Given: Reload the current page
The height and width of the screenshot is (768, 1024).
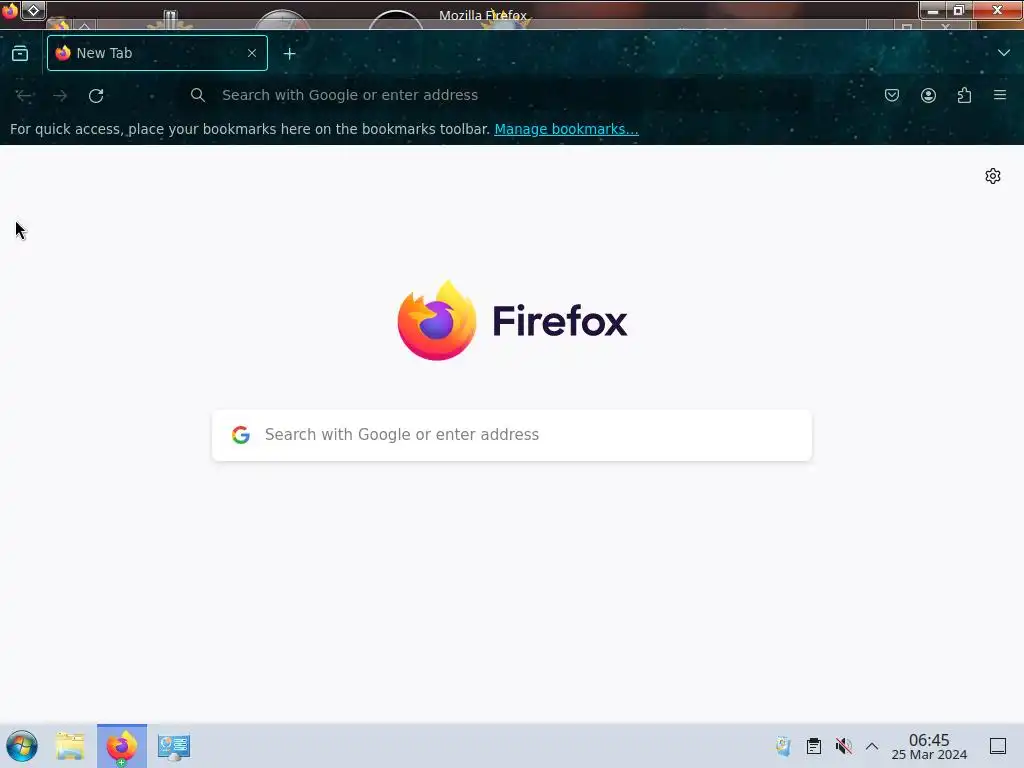Looking at the screenshot, I should [x=96, y=95].
